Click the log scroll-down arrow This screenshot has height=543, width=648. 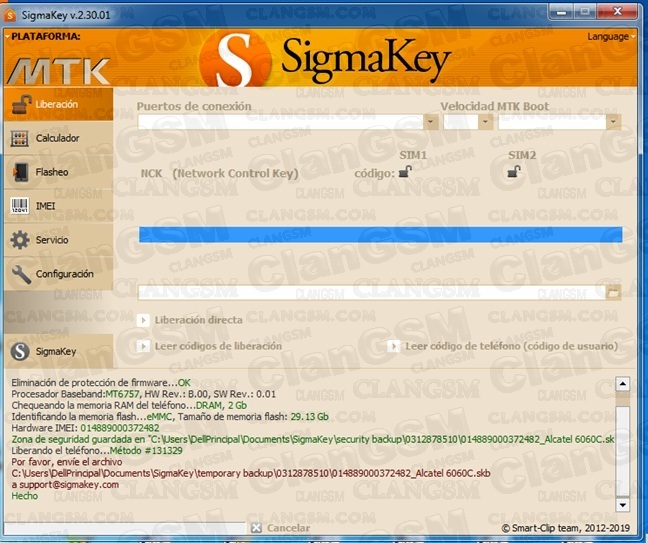tap(622, 505)
